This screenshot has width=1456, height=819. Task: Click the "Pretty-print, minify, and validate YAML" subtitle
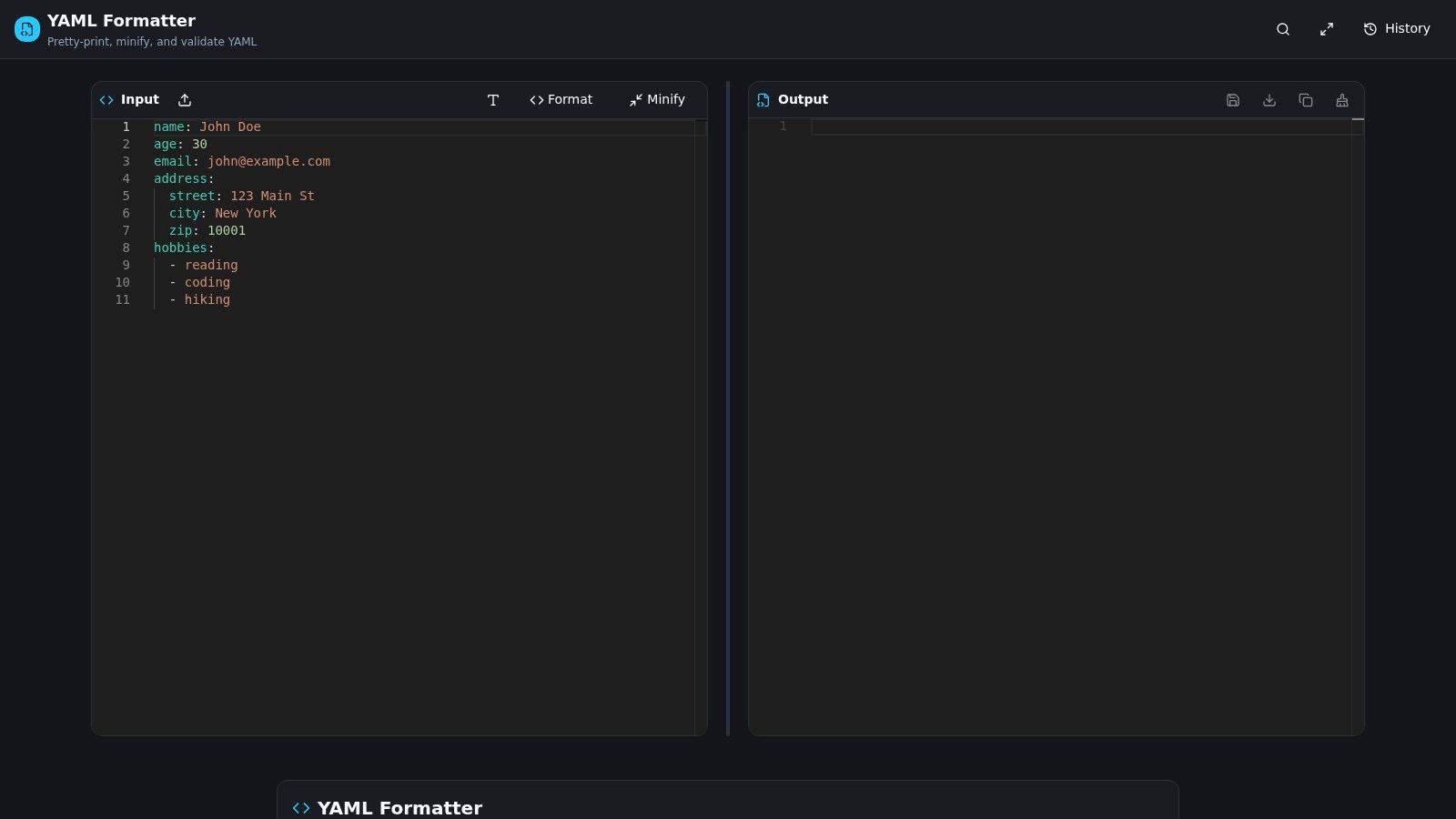click(152, 42)
